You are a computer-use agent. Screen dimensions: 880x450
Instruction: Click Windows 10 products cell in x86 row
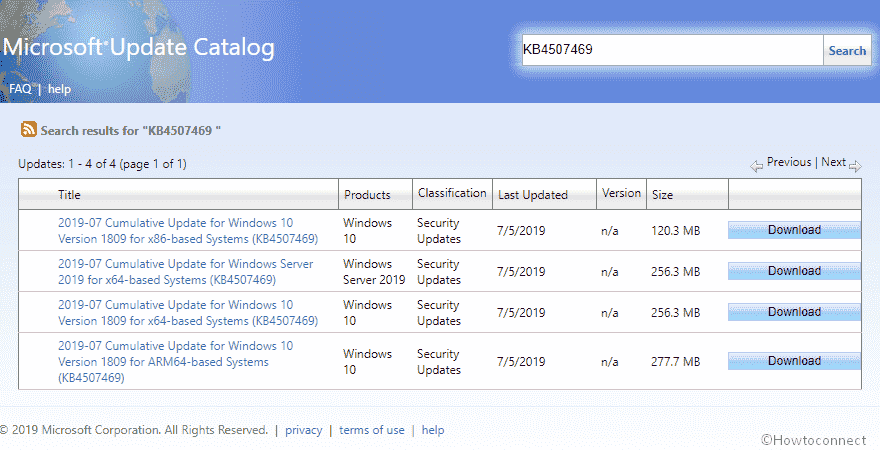(368, 231)
